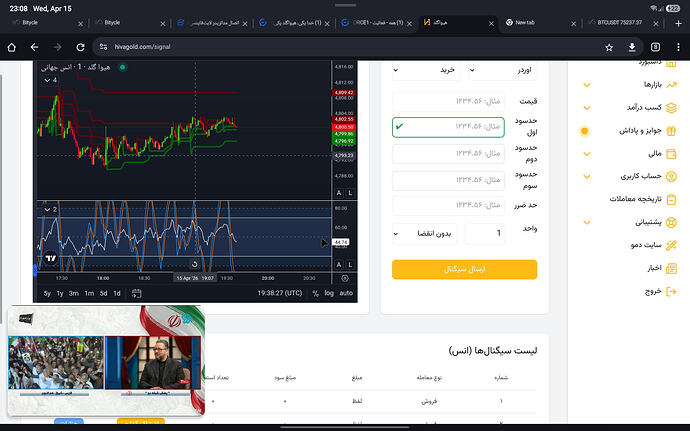Open تاریخچه معاملات sidebar item
Viewport: 690px width, 431px height.
[635, 199]
